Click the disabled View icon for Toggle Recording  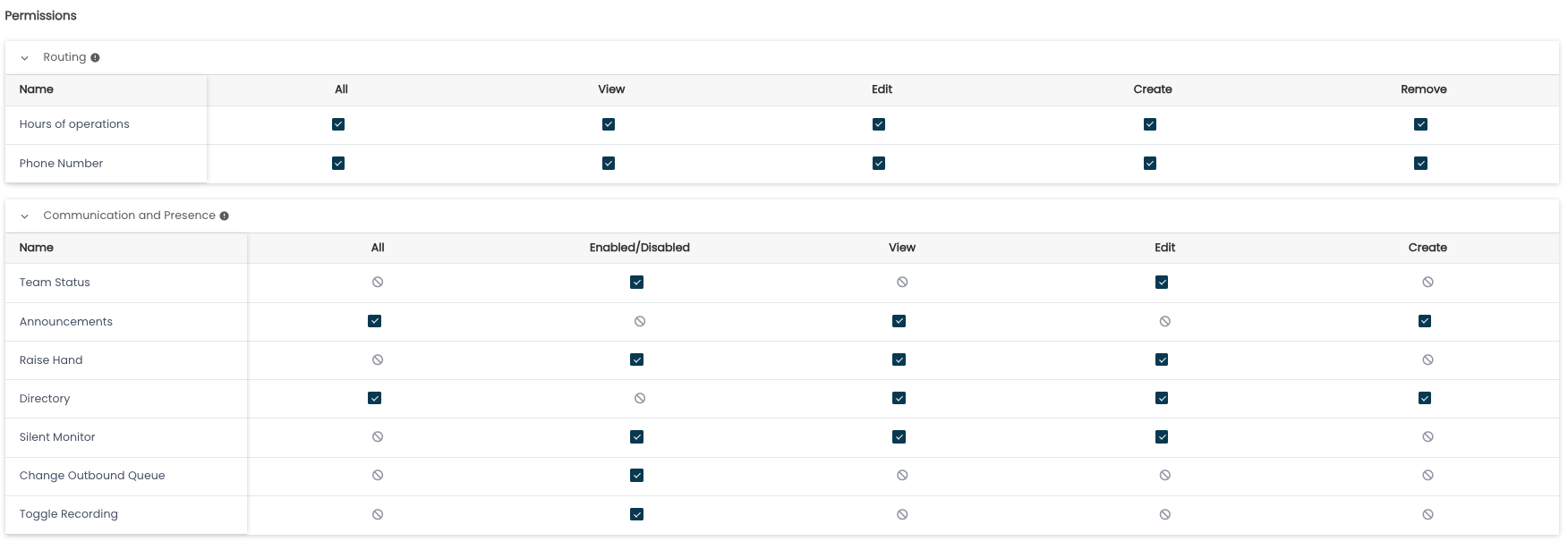[x=902, y=514]
